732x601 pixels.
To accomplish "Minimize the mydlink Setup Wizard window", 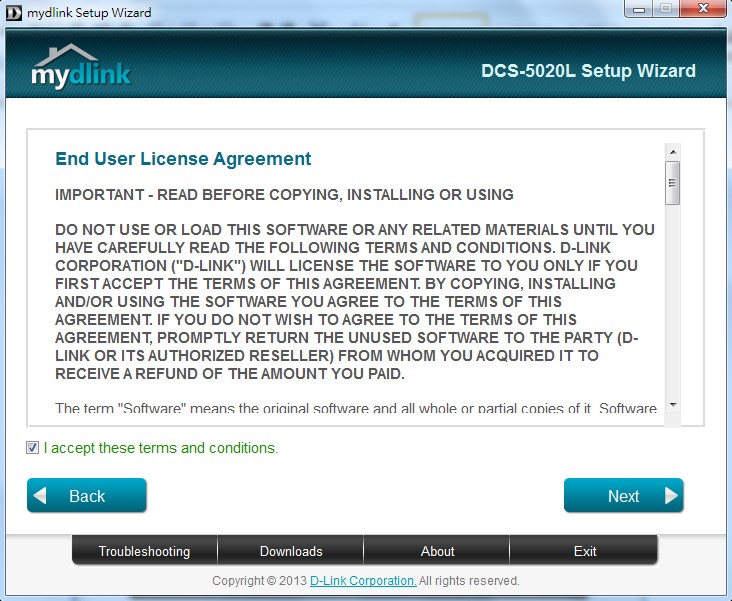I will coord(639,9).
